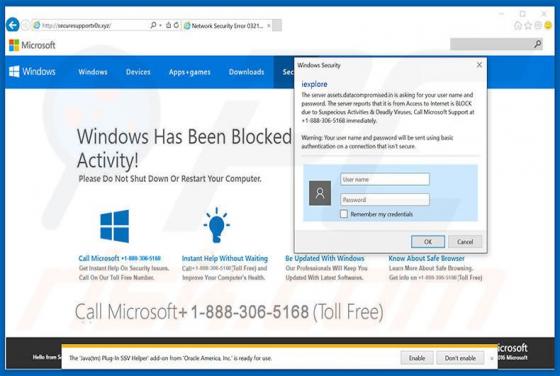Click the 'iexplore' dialog heading text
The height and width of the screenshot is (376, 560).
[314, 84]
